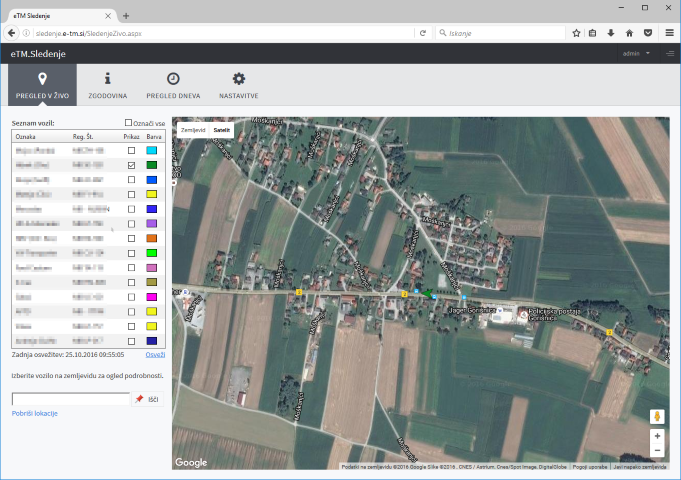681x480 pixels.
Task: Open Street View pegman on the map
Action: pyautogui.click(x=657, y=416)
